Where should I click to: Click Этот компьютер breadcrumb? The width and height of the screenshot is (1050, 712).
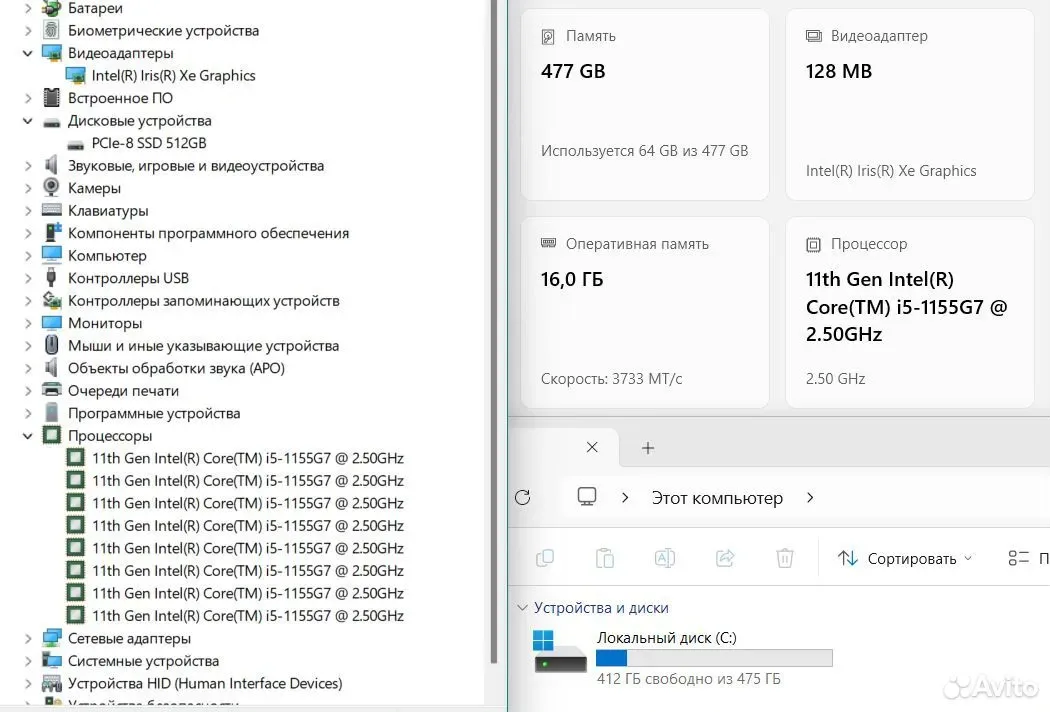click(x=717, y=498)
